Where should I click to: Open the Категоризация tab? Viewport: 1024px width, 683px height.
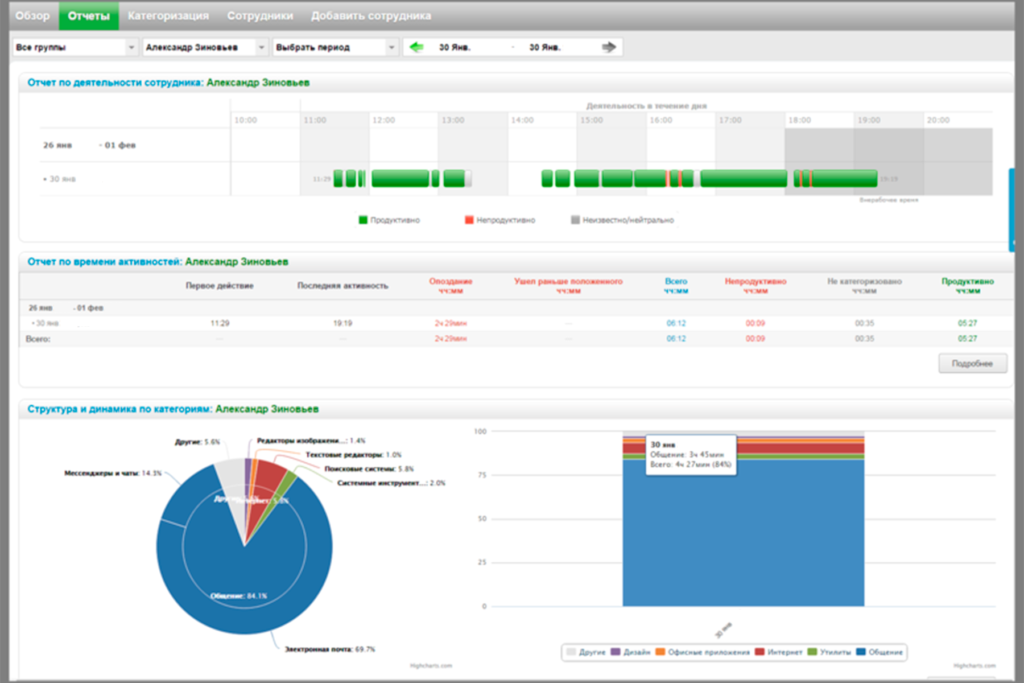[x=168, y=16]
